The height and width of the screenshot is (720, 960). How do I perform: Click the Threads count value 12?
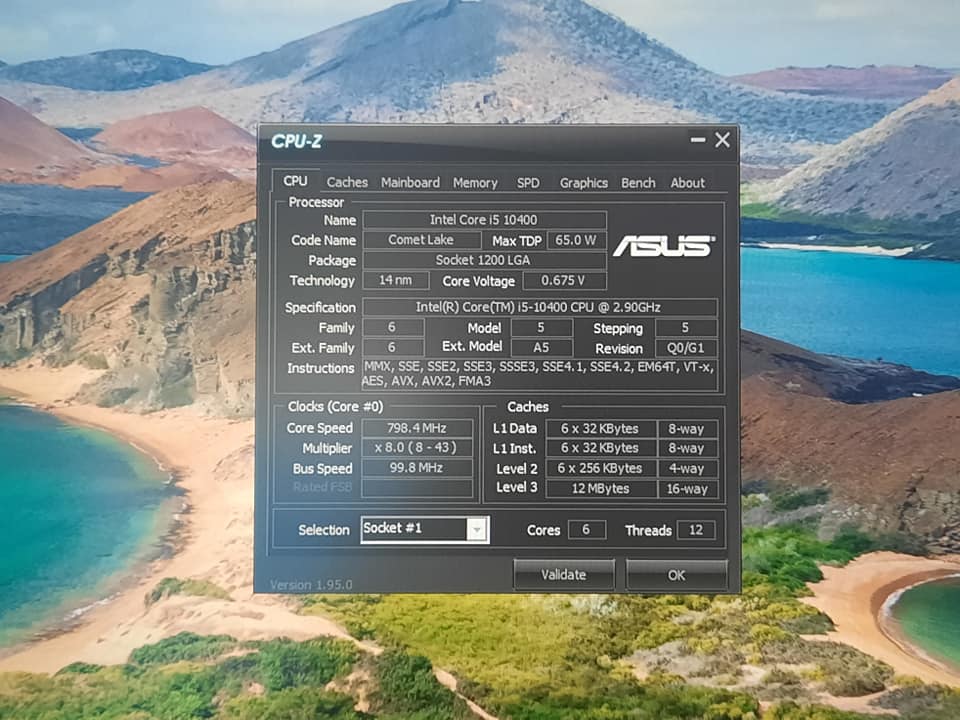[x=696, y=530]
